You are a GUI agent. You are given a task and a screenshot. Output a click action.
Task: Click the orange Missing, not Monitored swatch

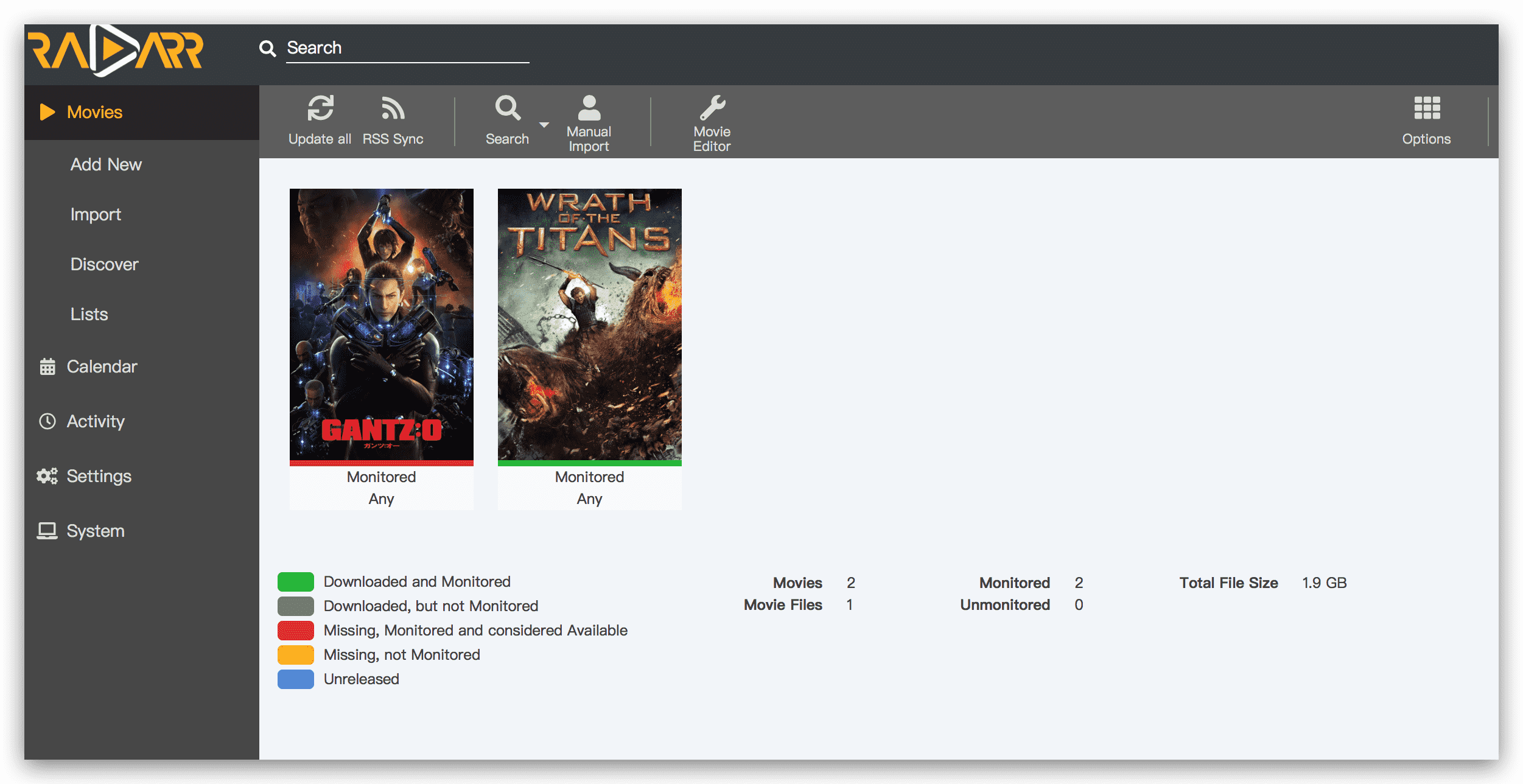pos(296,655)
